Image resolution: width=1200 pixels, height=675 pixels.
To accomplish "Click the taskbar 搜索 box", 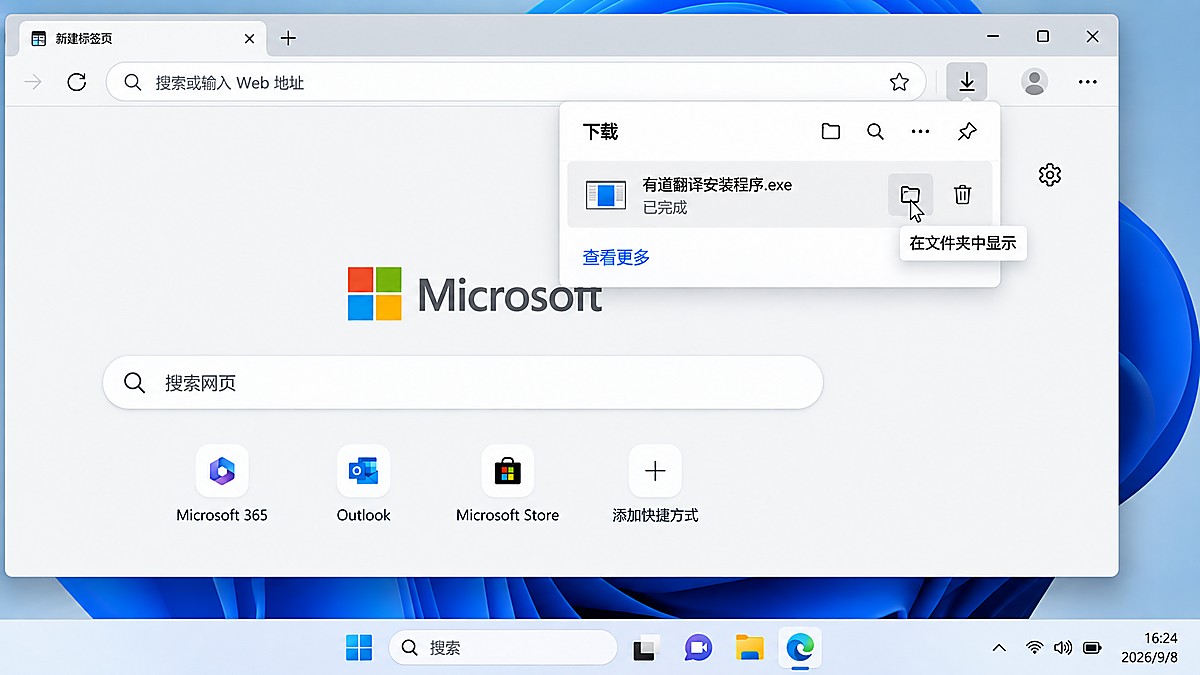I will [503, 648].
